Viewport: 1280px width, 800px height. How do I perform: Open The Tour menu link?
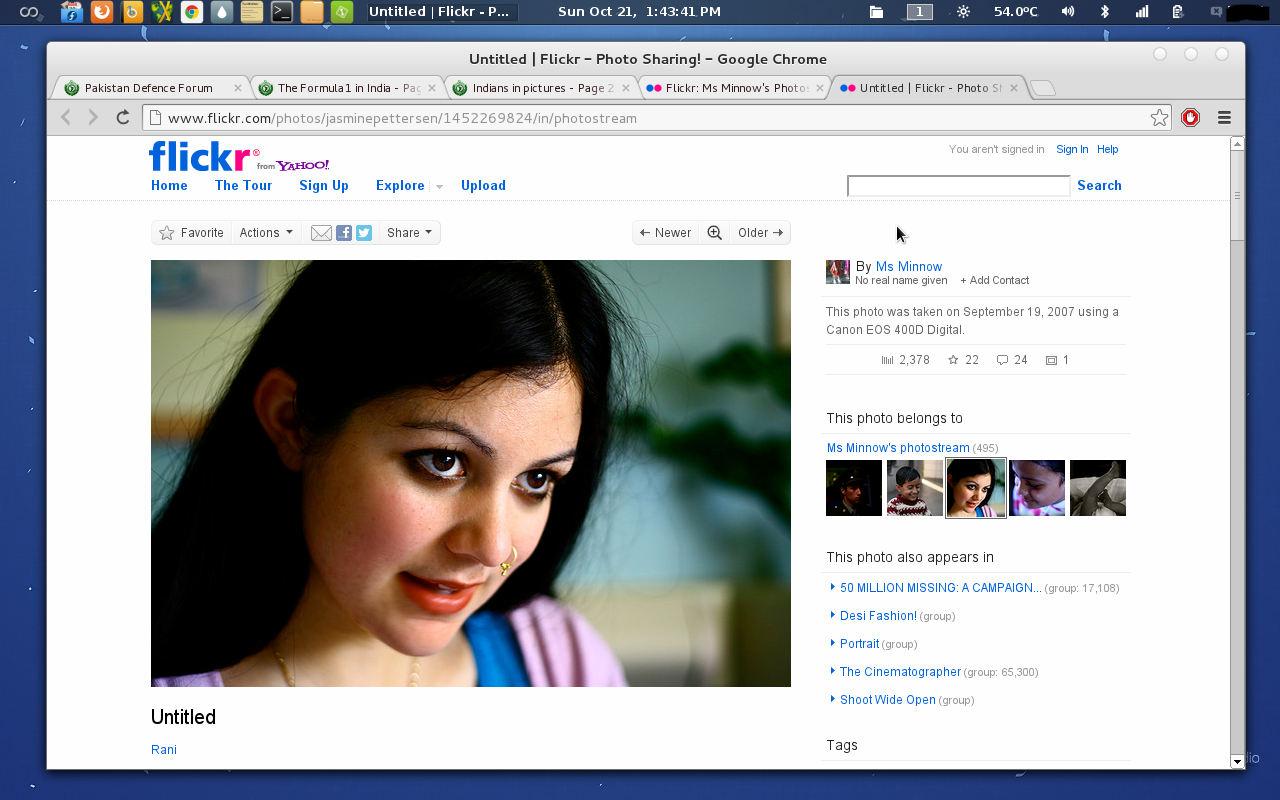243,185
